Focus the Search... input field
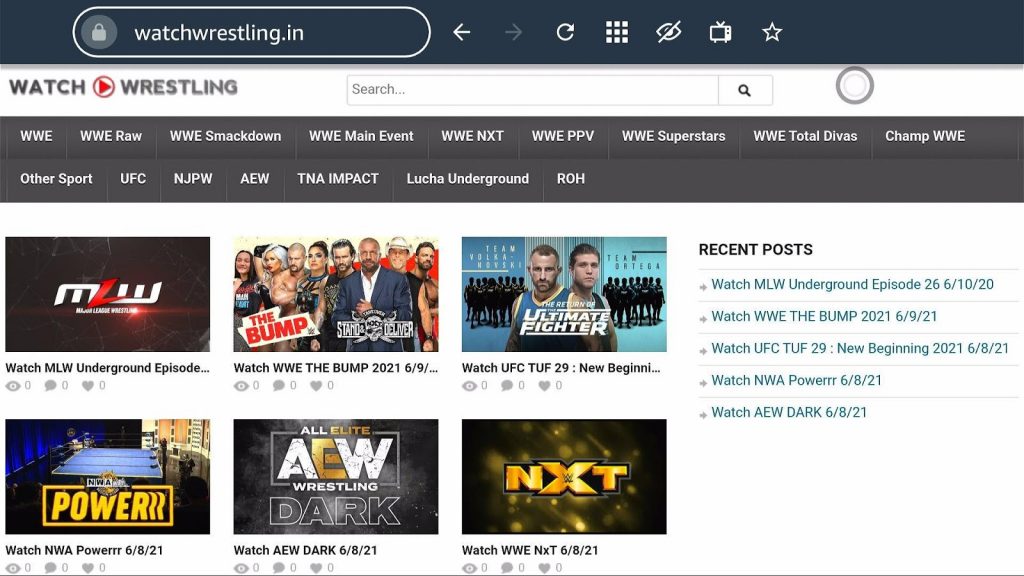Viewport: 1024px width, 576px height. click(532, 90)
